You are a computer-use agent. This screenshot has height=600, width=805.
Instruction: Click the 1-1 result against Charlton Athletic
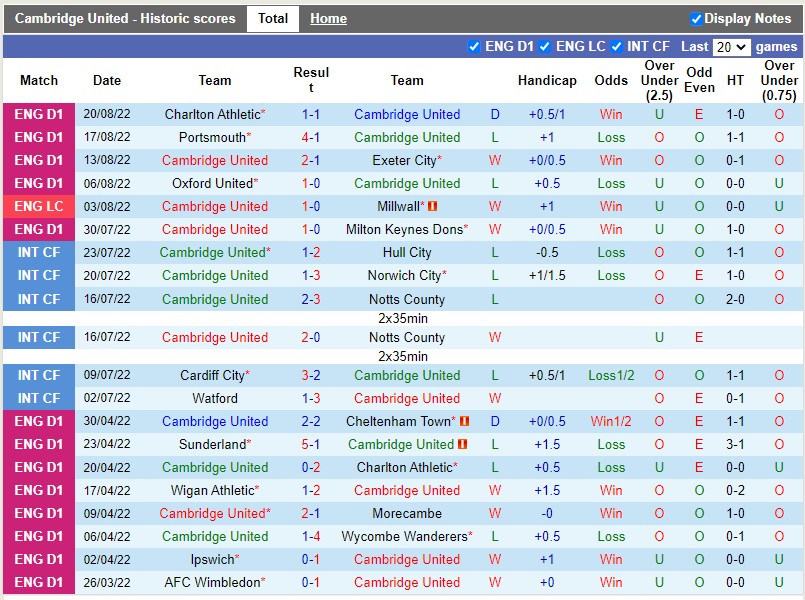point(311,114)
